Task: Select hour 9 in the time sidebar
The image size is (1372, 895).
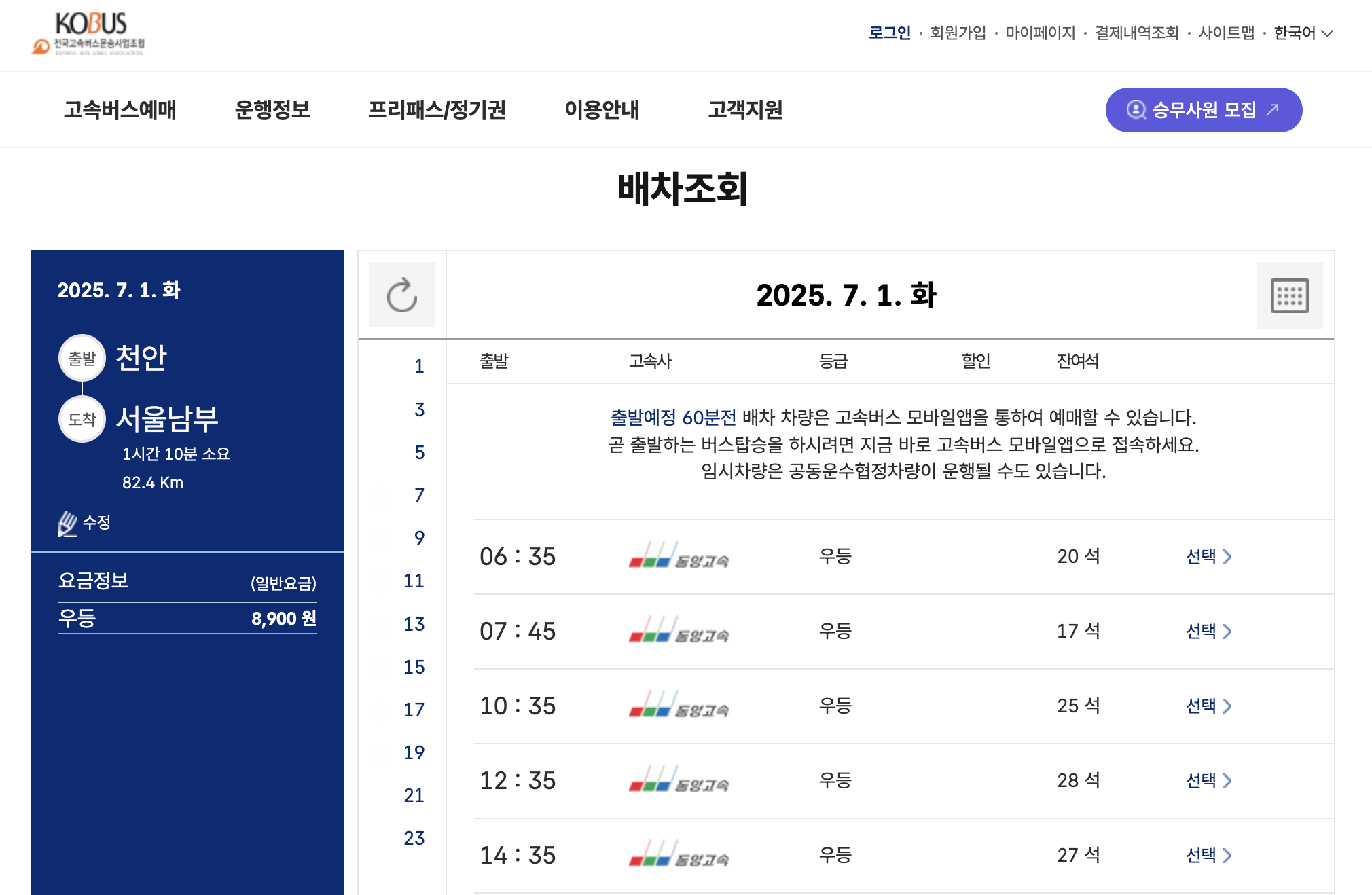Action: coord(418,538)
